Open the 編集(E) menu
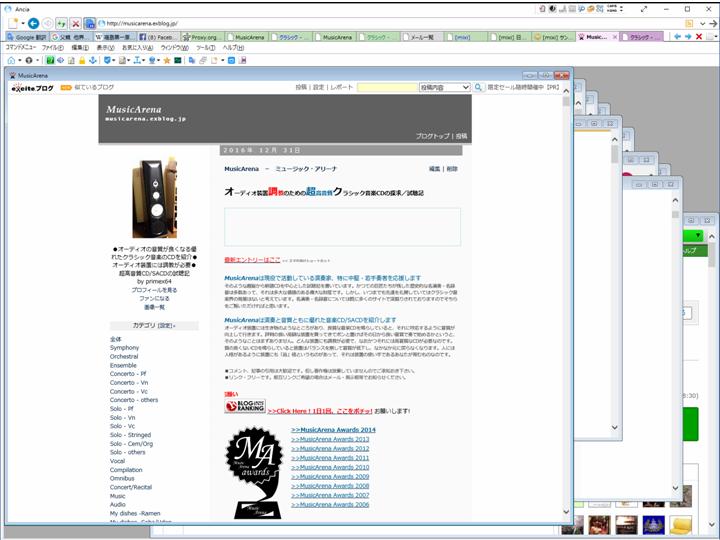 [80, 48]
